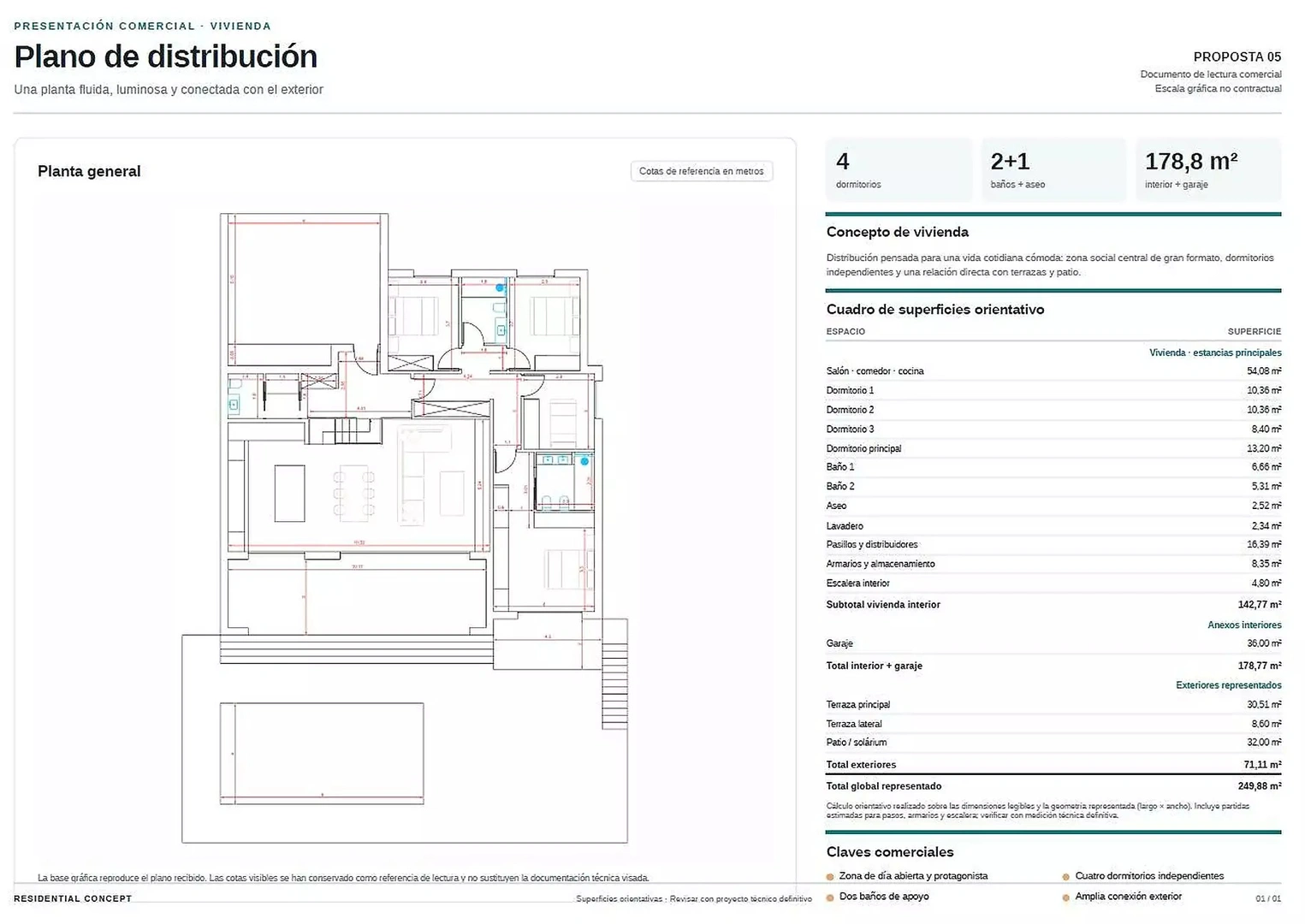The image size is (1305, 924).
Task: Click the "Dormitorio principal" row label
Action: coord(863,448)
